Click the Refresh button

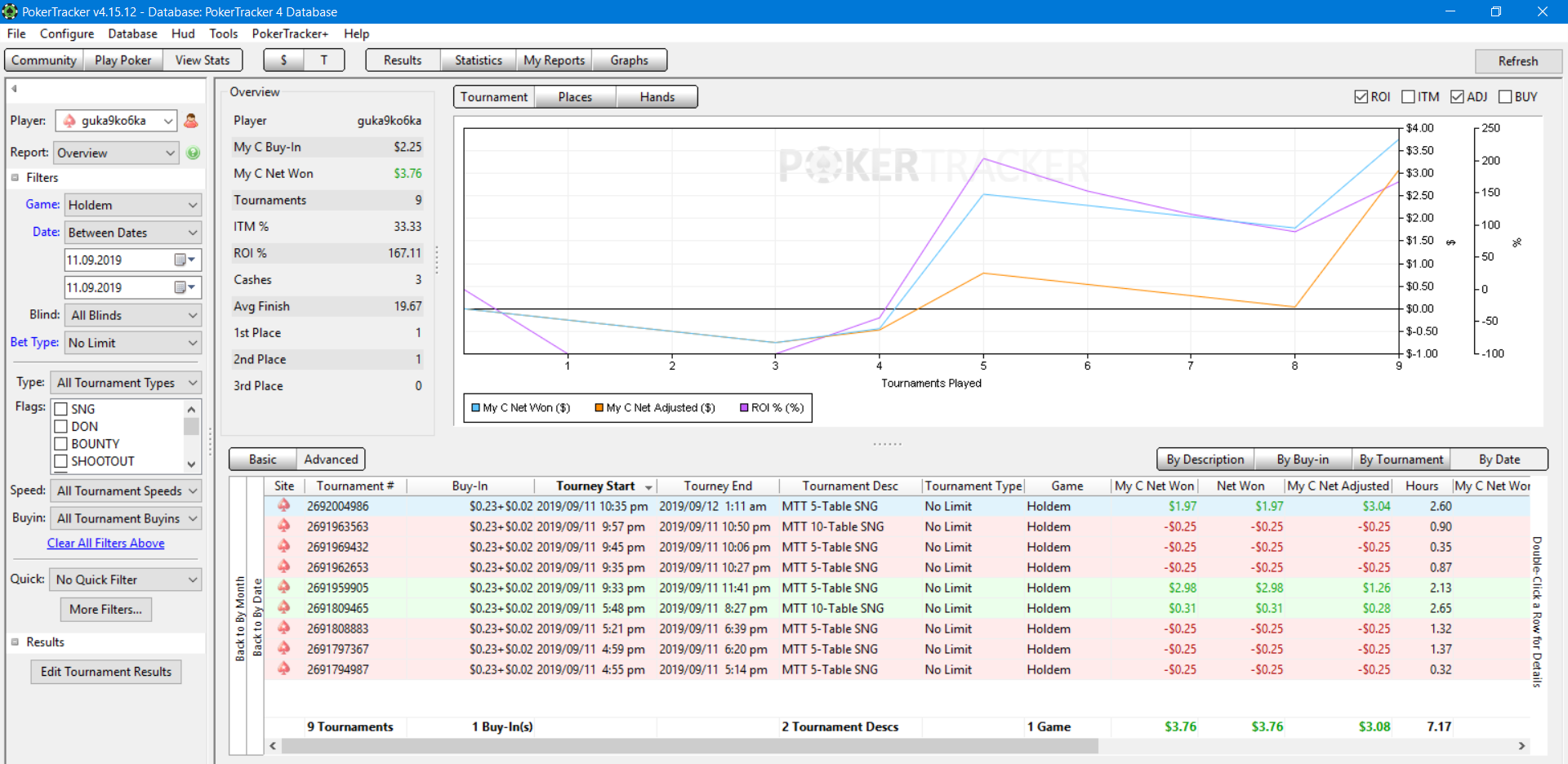coord(1518,61)
